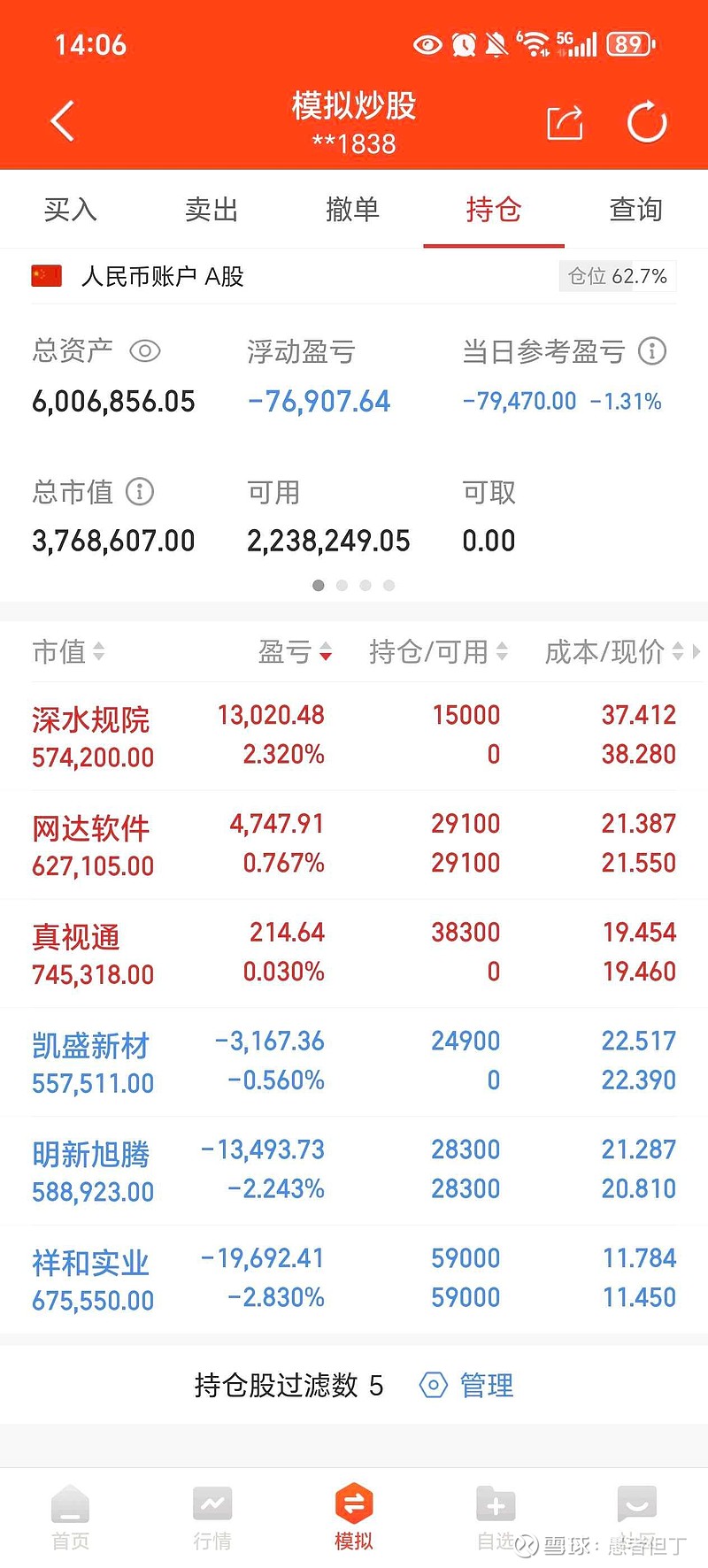Switch to the 买入 tab

(x=71, y=210)
